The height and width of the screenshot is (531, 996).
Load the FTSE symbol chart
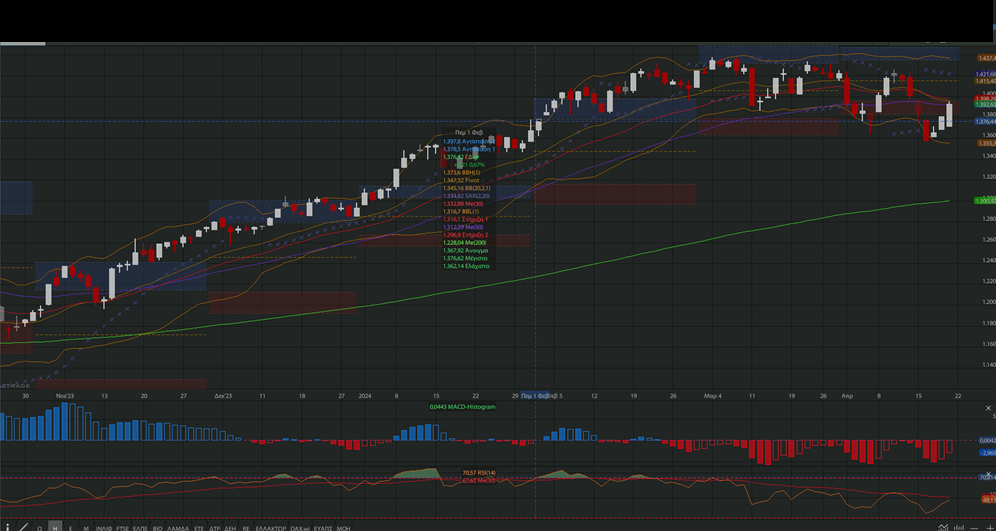123,528
